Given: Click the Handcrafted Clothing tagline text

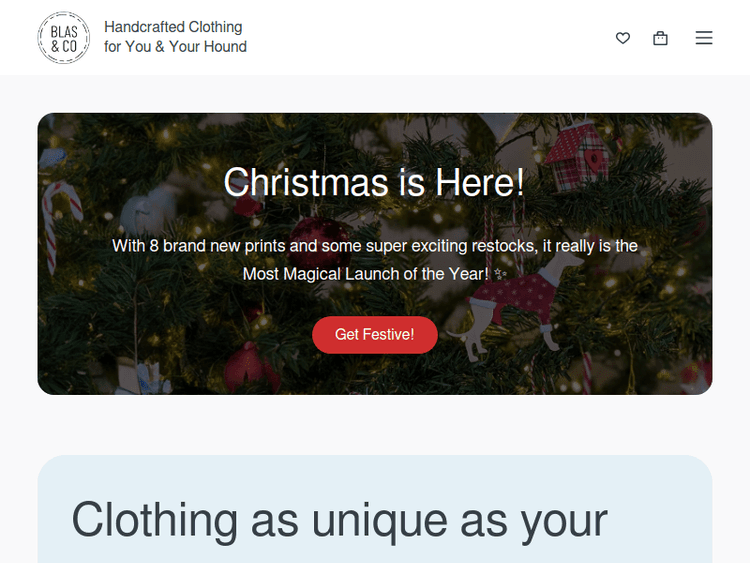Looking at the screenshot, I should pyautogui.click(x=173, y=27).
